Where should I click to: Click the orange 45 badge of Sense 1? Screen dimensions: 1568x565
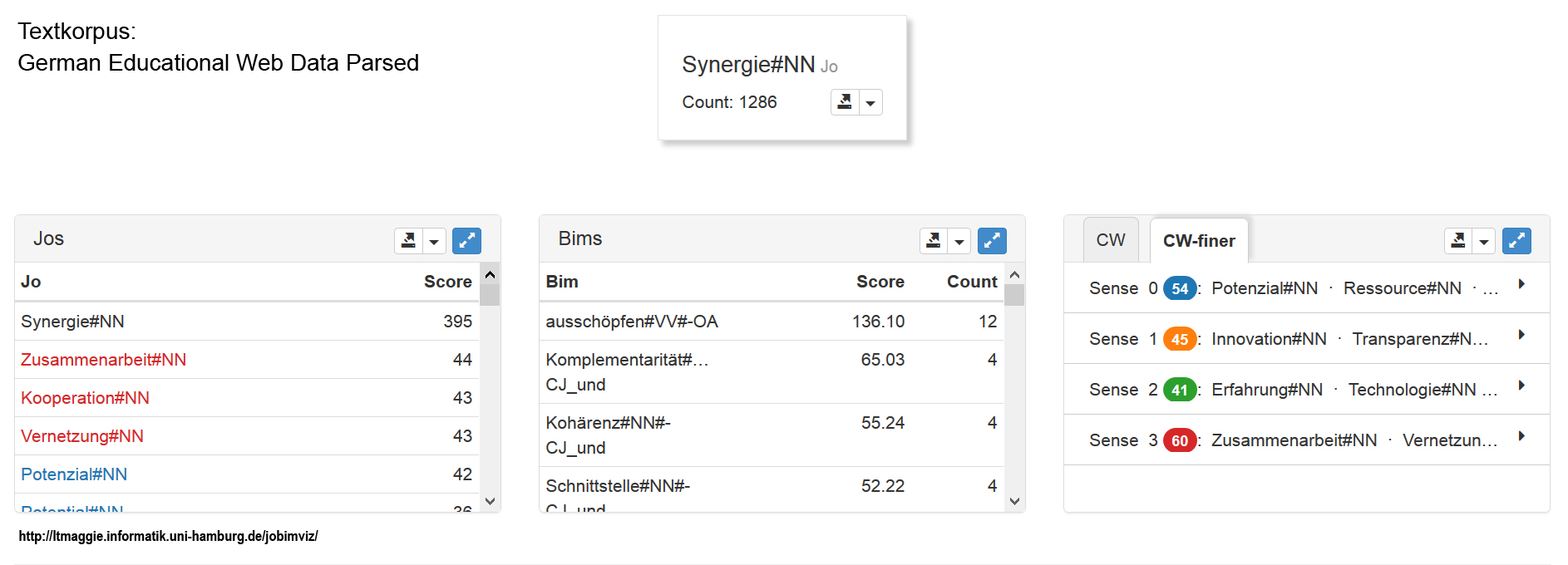click(x=1179, y=339)
